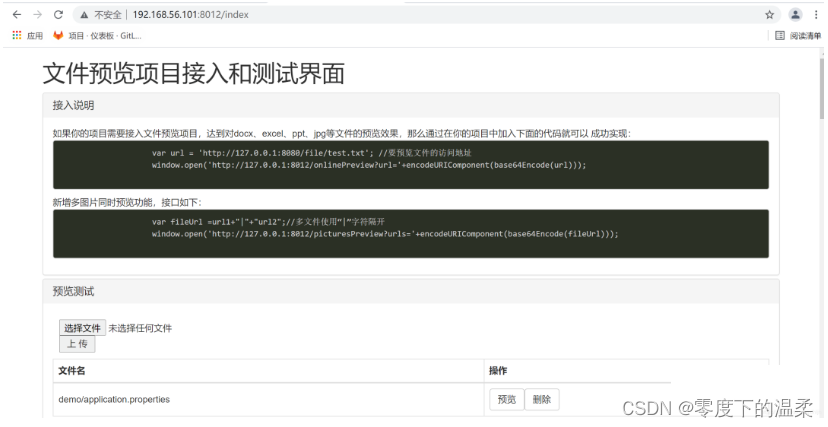828x427 pixels.
Task: Open the apps grid shortcut icon
Action: [17, 35]
